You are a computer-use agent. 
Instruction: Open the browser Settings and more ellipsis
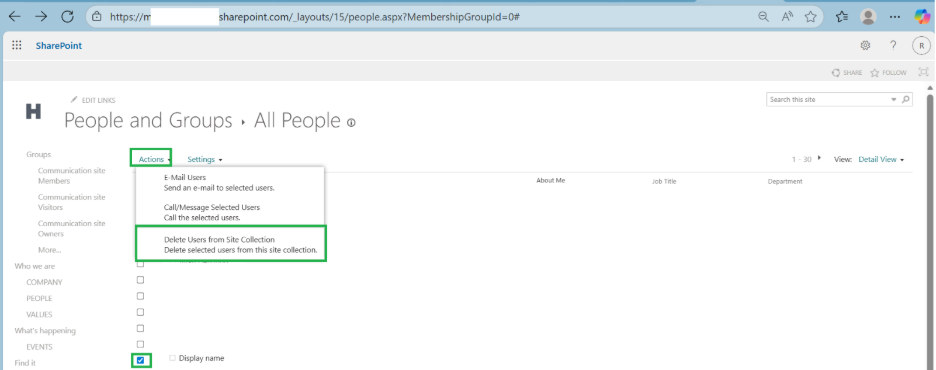(894, 17)
